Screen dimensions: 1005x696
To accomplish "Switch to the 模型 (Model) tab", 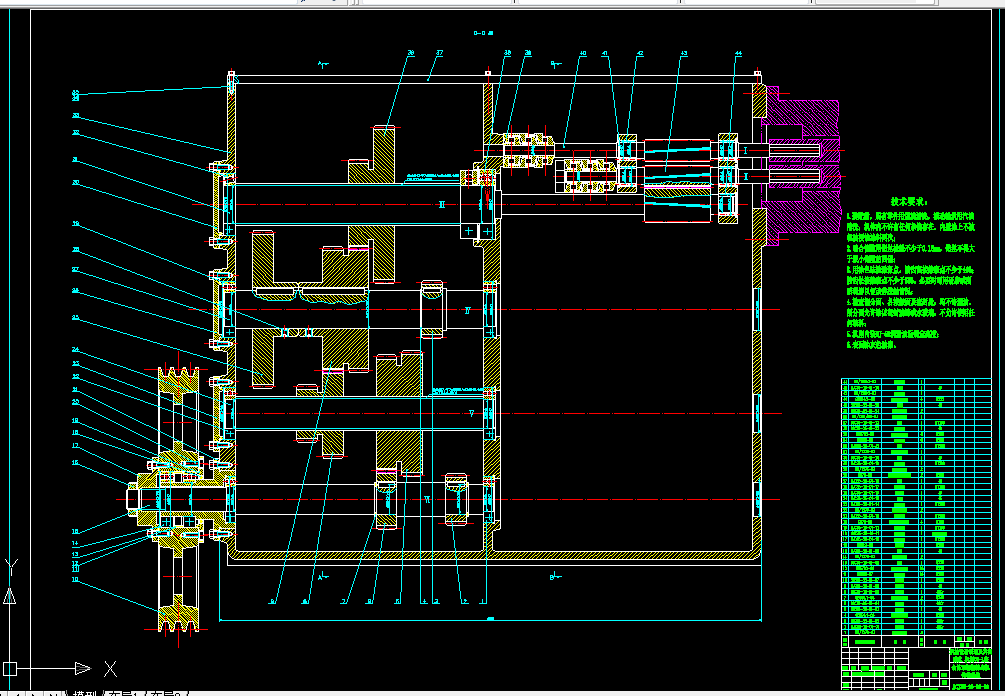I will coord(85,693).
